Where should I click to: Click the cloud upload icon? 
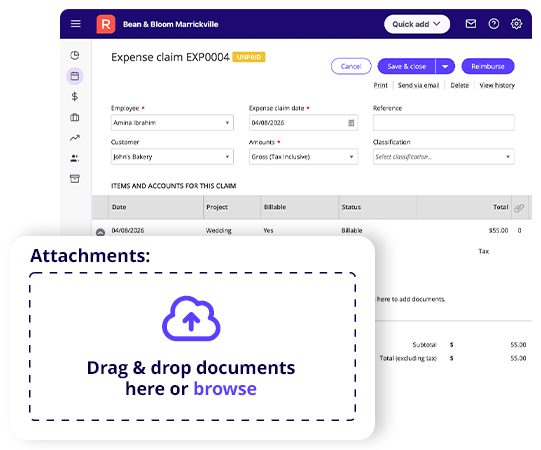coord(191,318)
